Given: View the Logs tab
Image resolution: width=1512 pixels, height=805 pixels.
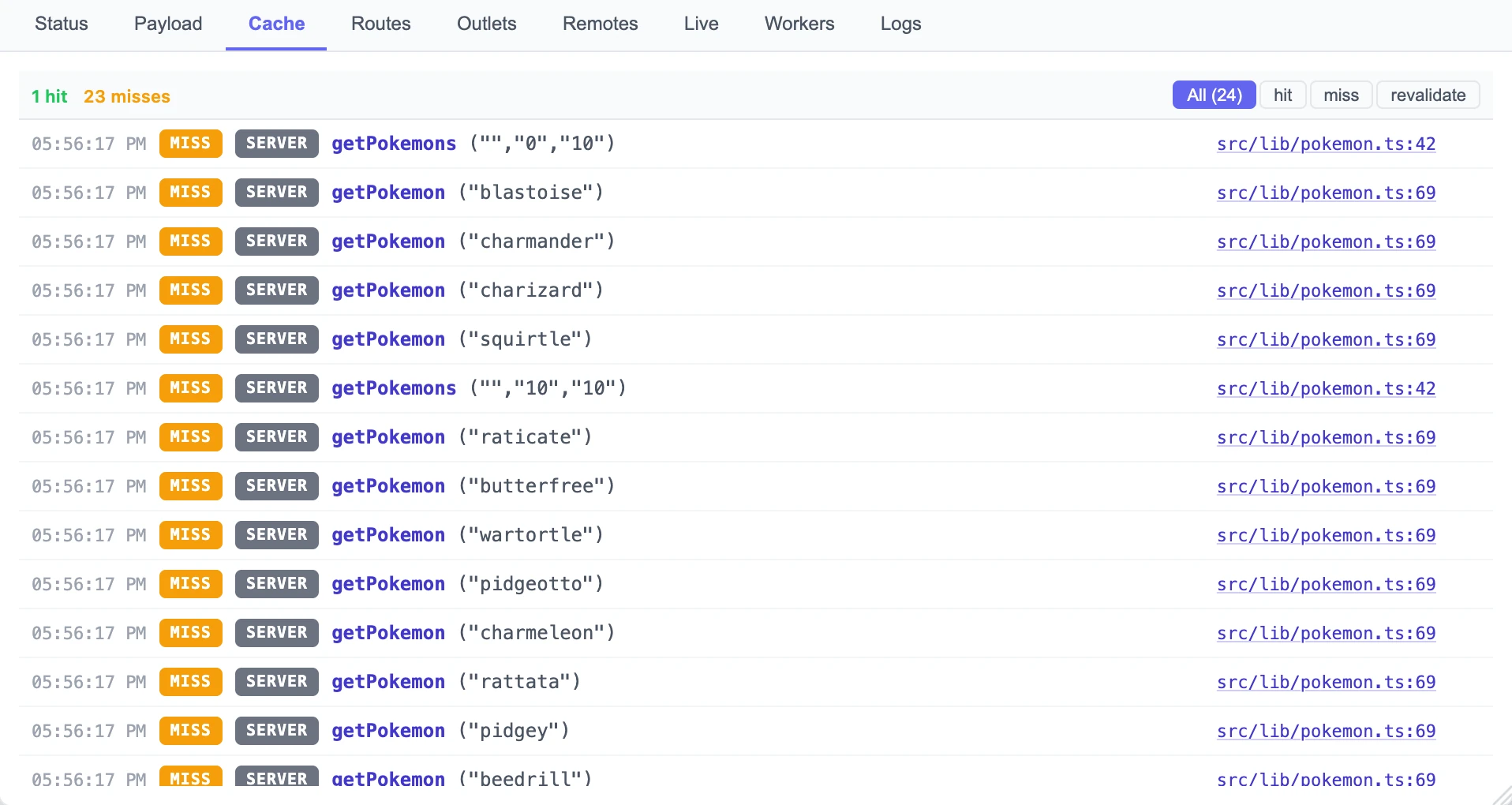Looking at the screenshot, I should [x=900, y=24].
